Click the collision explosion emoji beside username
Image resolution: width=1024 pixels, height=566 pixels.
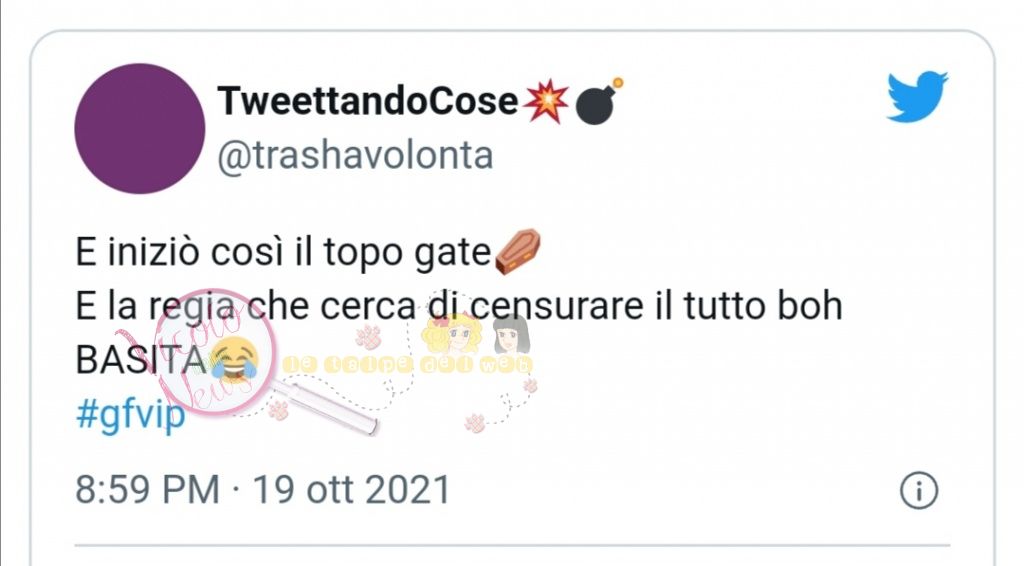click(x=547, y=101)
